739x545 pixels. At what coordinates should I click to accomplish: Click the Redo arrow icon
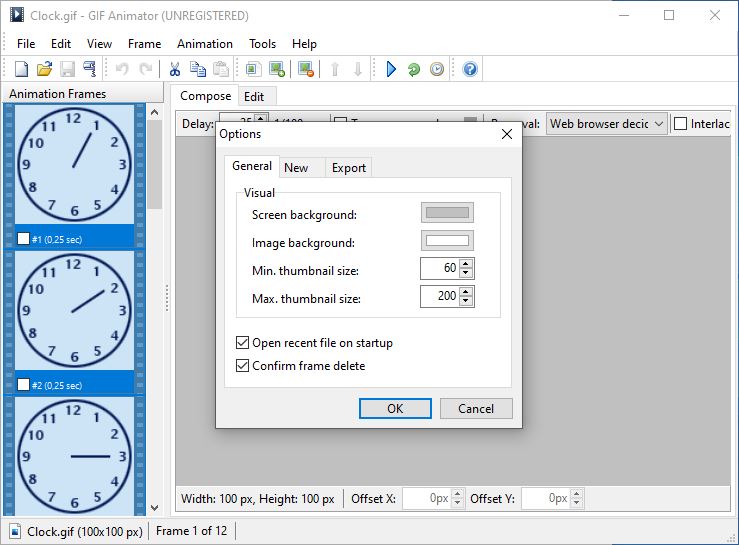click(146, 69)
